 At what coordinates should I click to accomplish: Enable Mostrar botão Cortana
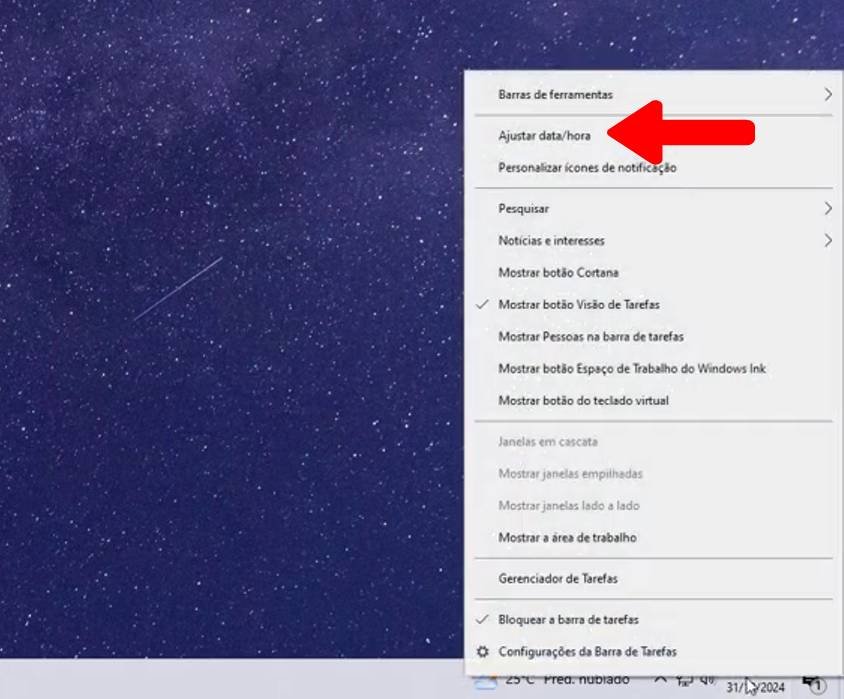tap(558, 272)
